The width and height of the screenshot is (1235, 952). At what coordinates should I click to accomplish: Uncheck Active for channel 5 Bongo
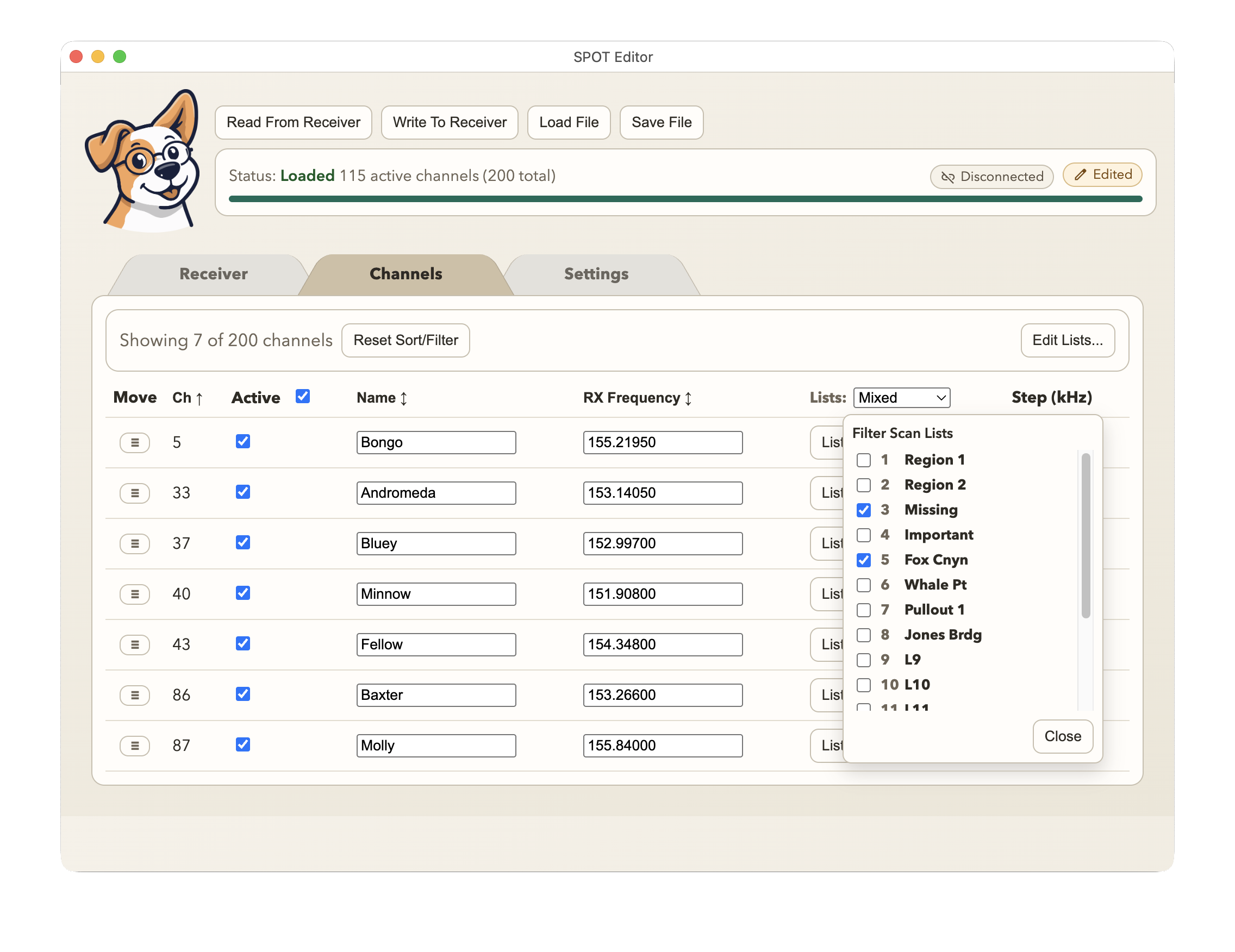(x=242, y=441)
